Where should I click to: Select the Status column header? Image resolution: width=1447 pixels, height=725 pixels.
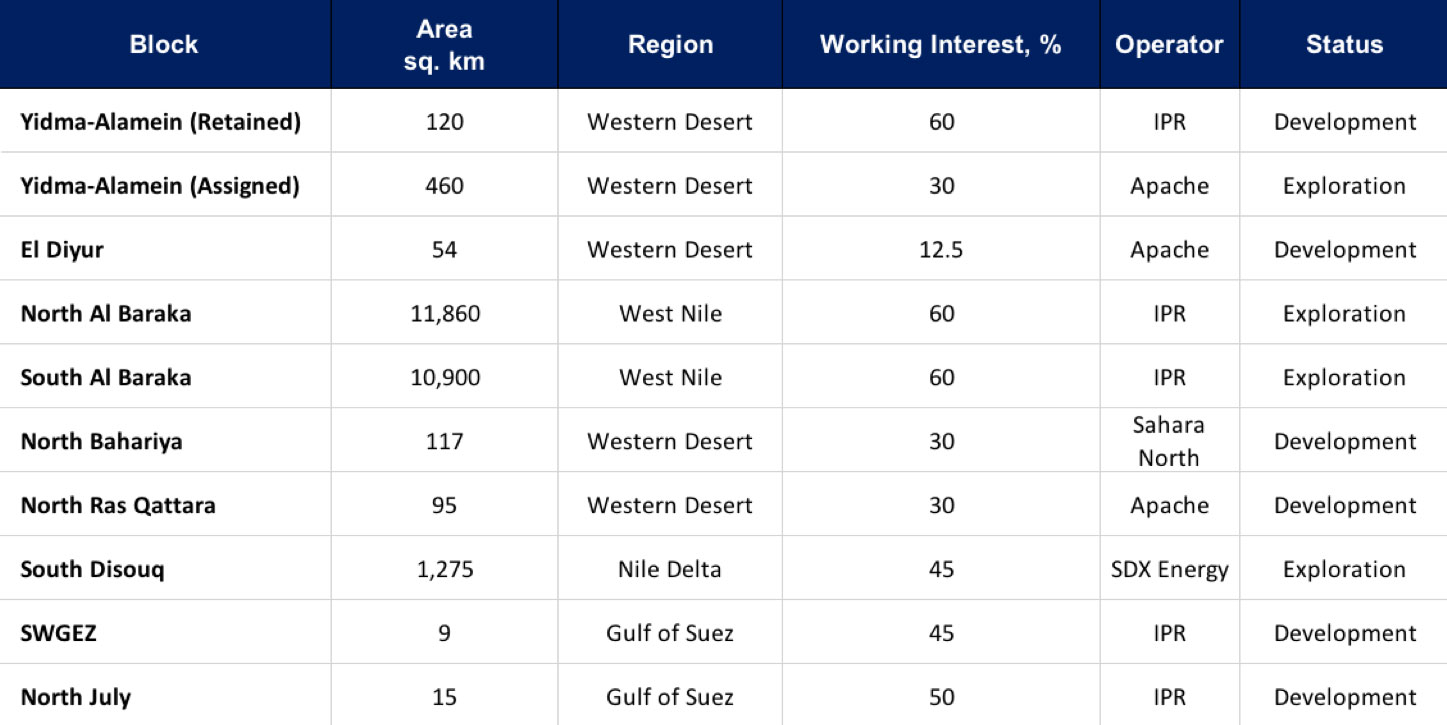point(1344,45)
